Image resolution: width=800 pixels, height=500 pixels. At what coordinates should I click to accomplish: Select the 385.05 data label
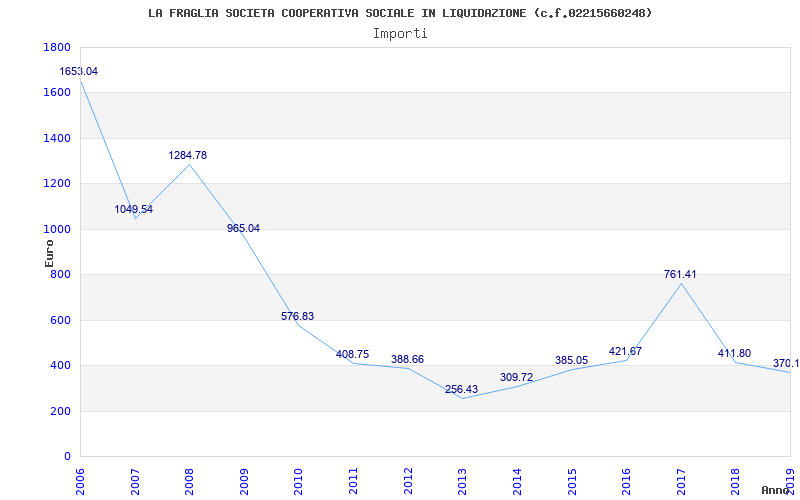pos(571,360)
